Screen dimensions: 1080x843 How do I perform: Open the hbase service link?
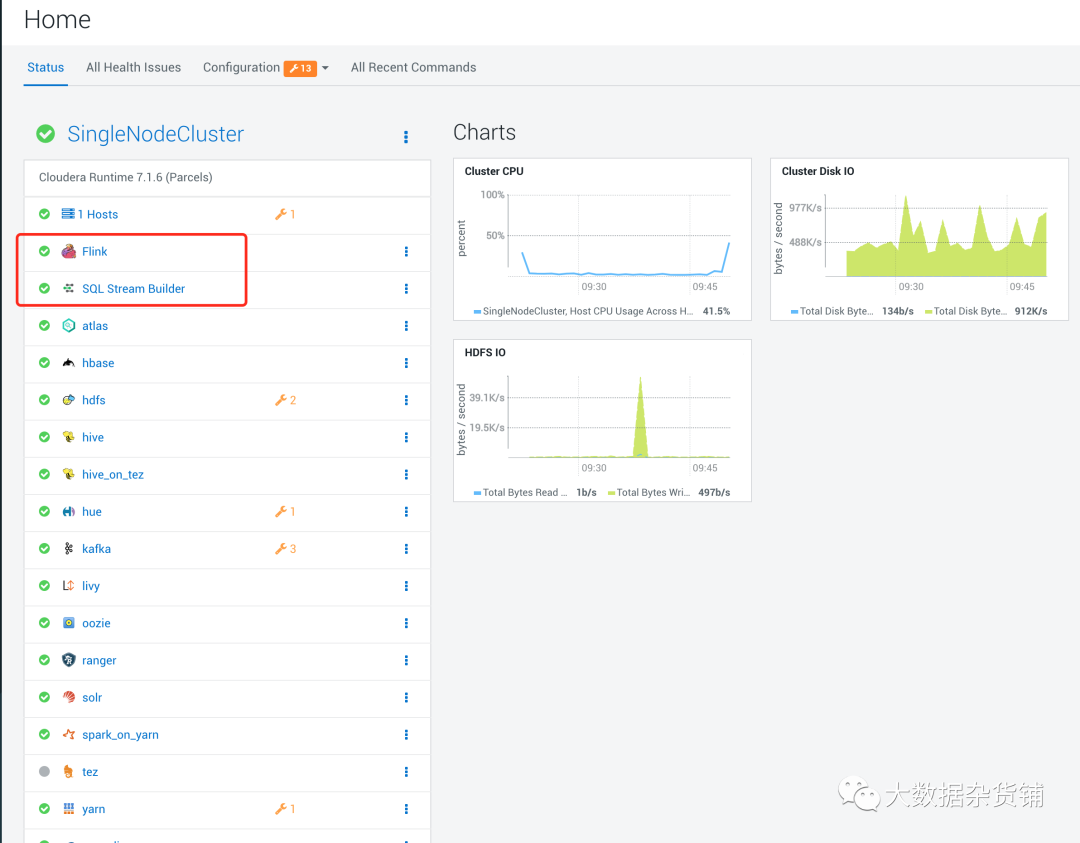click(98, 363)
